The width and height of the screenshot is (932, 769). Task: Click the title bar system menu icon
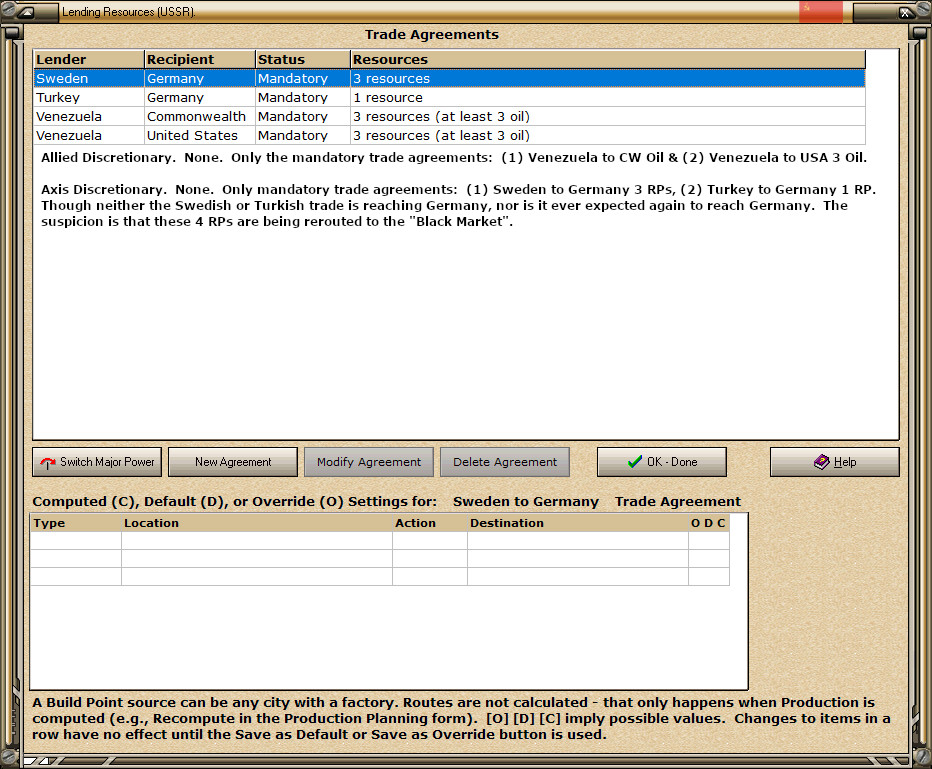click(x=26, y=12)
